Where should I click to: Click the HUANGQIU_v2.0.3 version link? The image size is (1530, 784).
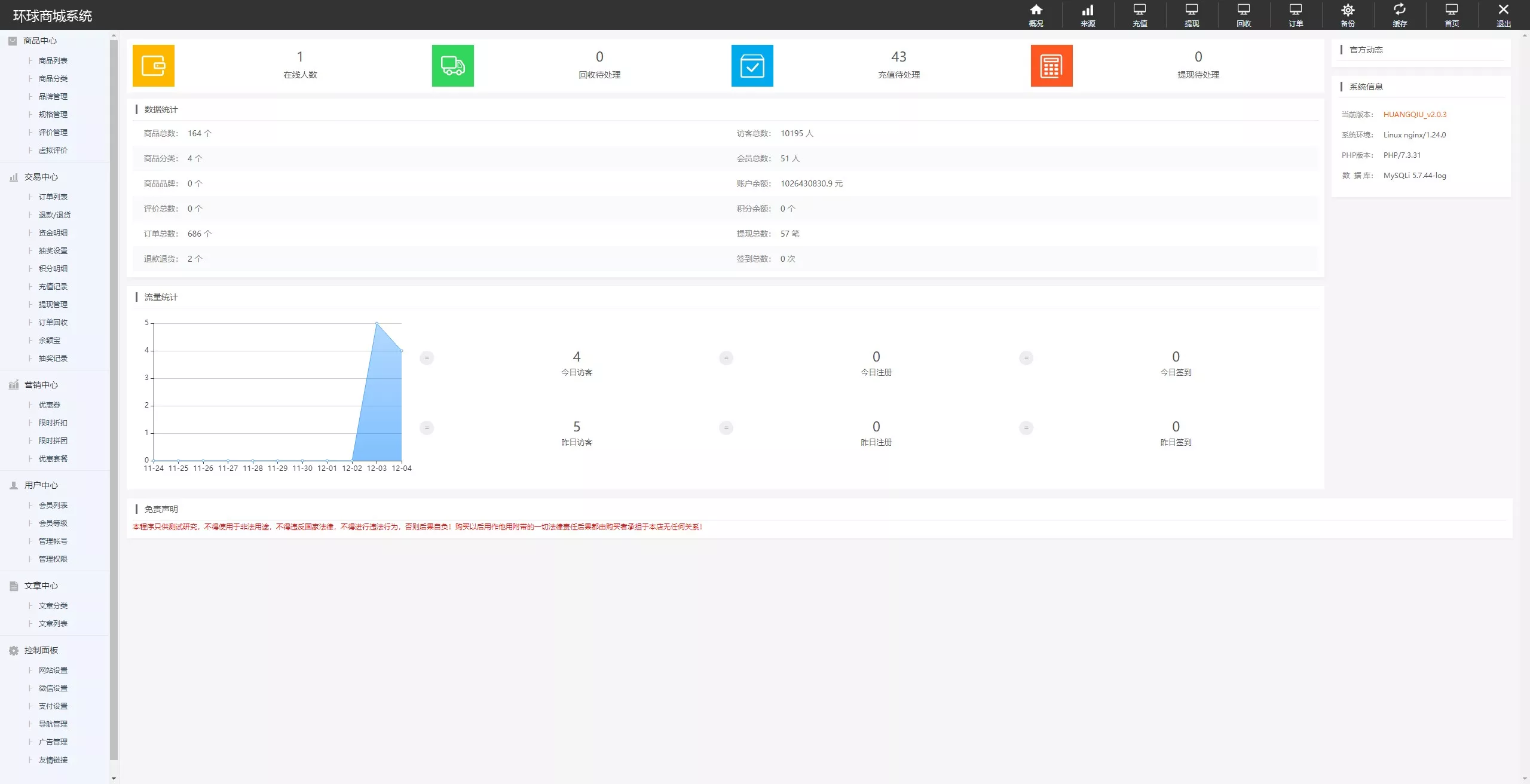coord(1415,114)
